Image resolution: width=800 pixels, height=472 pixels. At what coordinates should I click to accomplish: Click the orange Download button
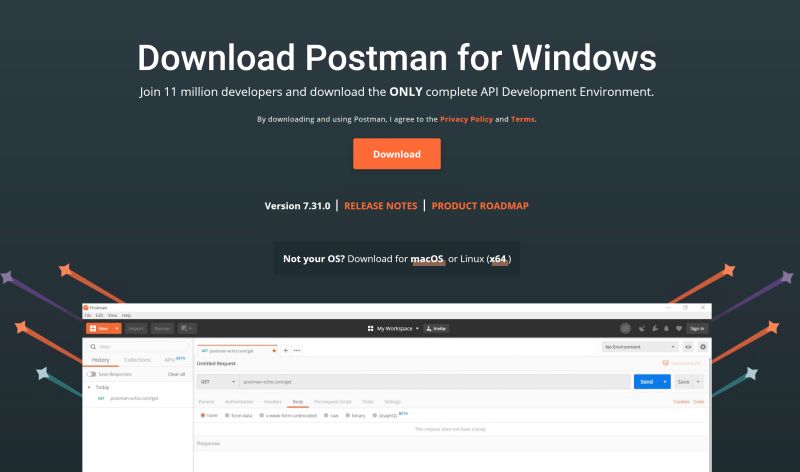396,154
